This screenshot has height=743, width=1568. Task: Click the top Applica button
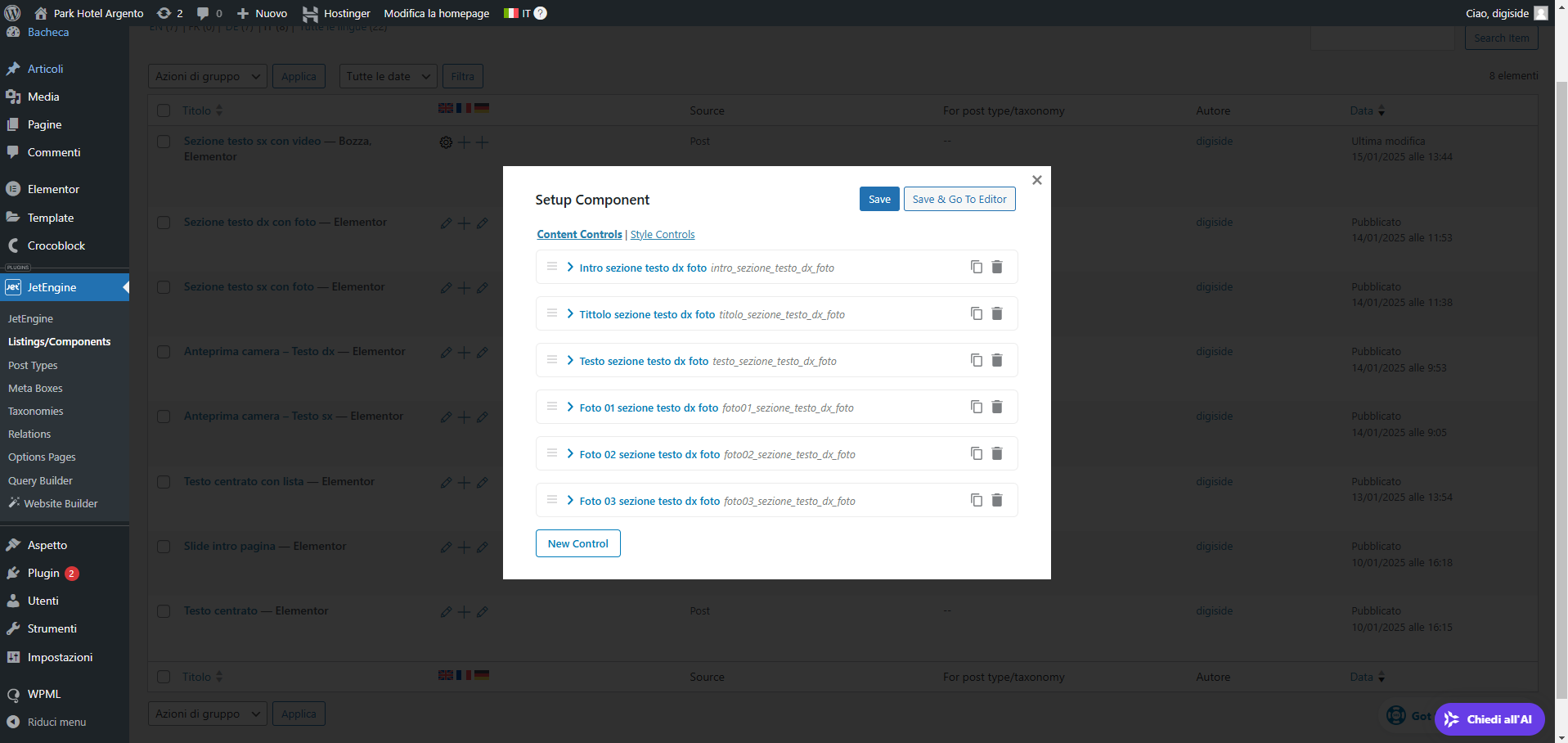pyautogui.click(x=299, y=76)
